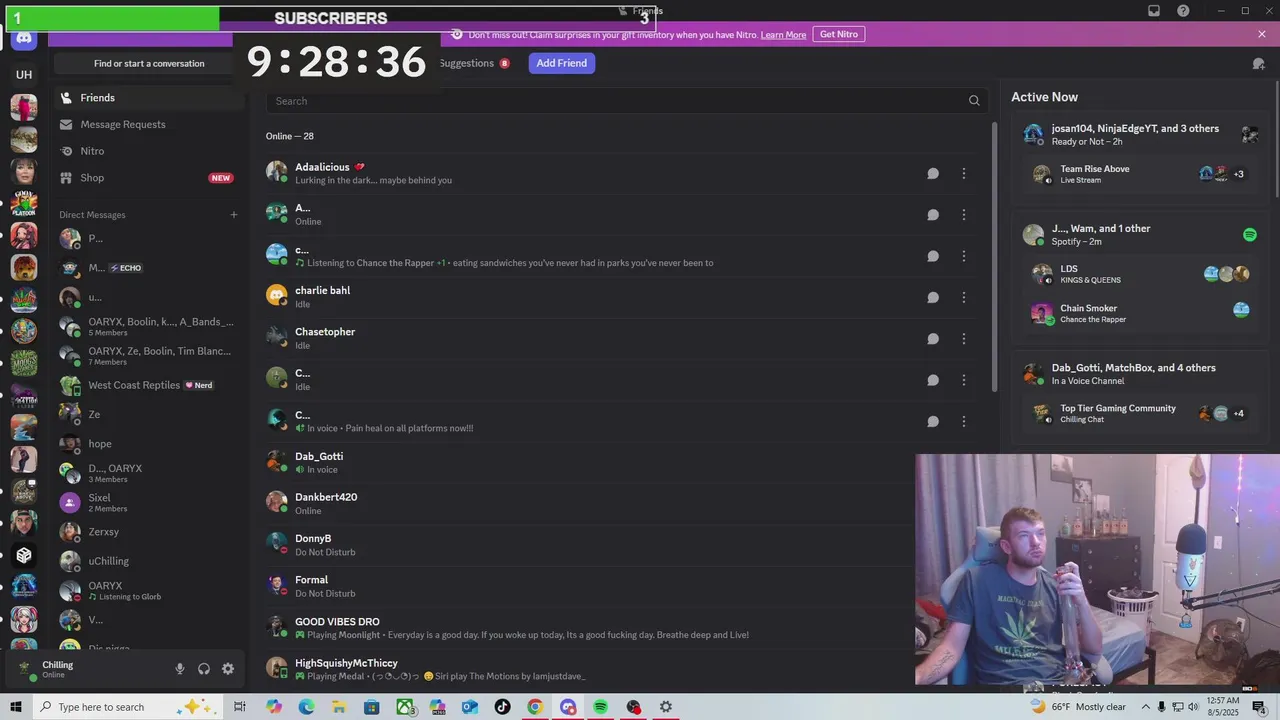Start a new group DM icon
This screenshot has width=1280, height=720.
pyautogui.click(x=1258, y=64)
